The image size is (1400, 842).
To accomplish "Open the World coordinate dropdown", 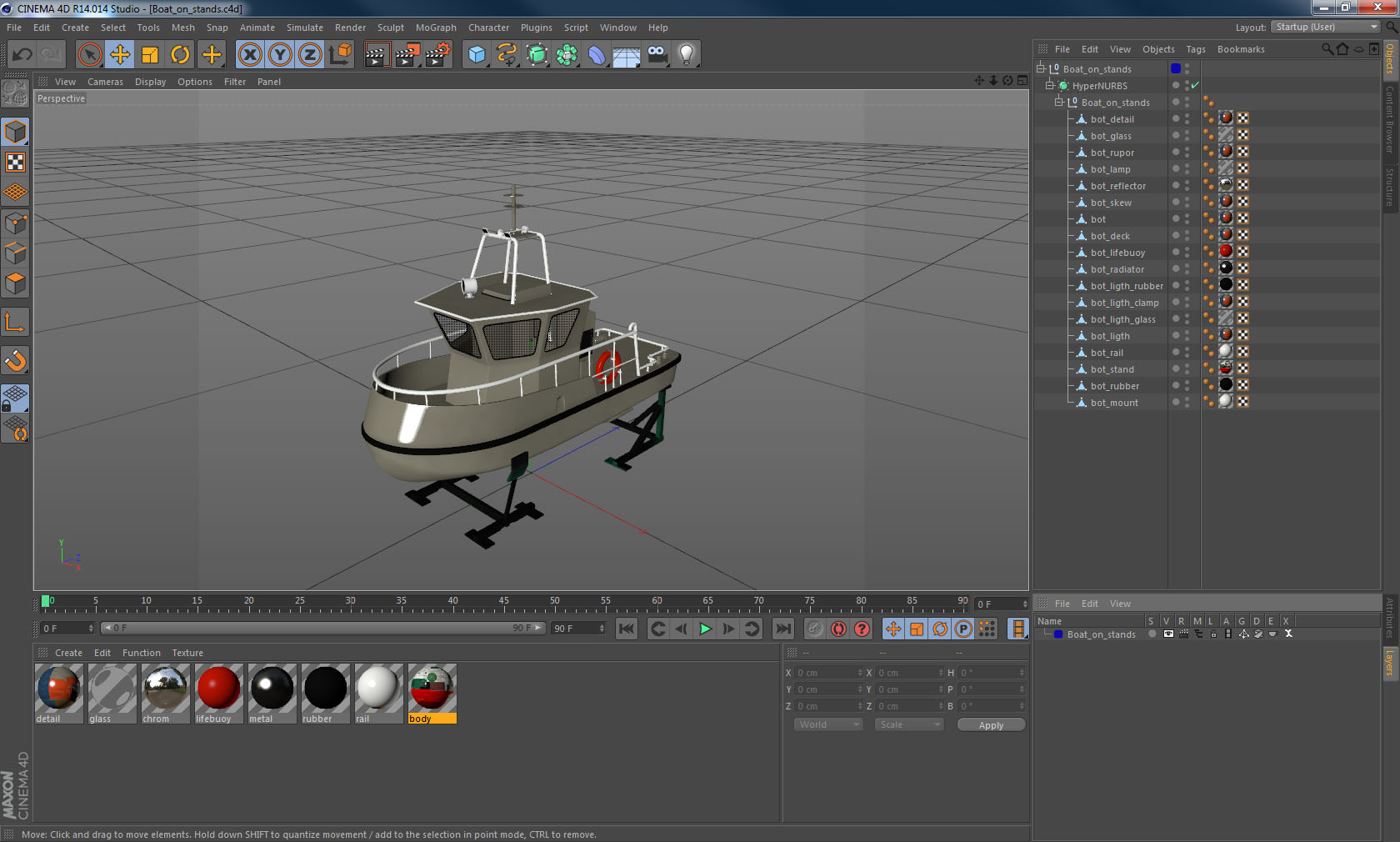I will point(828,724).
